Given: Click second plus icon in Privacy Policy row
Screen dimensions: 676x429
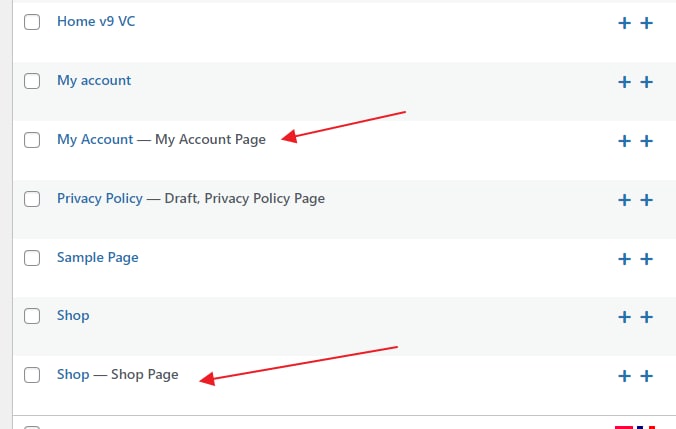Looking at the screenshot, I should coord(646,200).
